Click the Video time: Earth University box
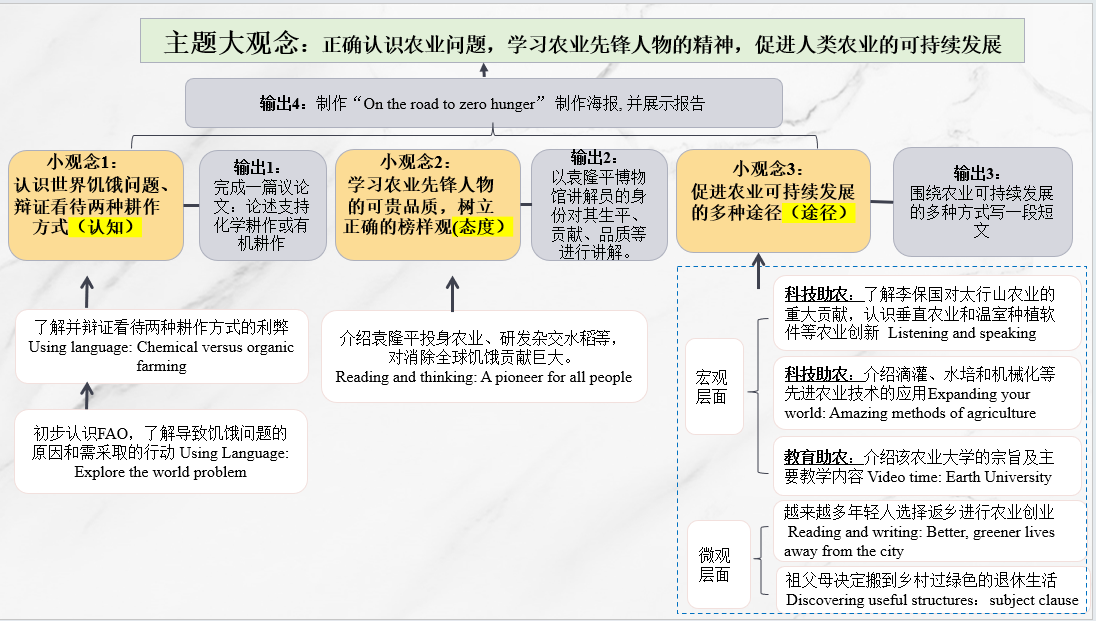Viewport: 1096px width, 621px height. pyautogui.click(x=926, y=466)
